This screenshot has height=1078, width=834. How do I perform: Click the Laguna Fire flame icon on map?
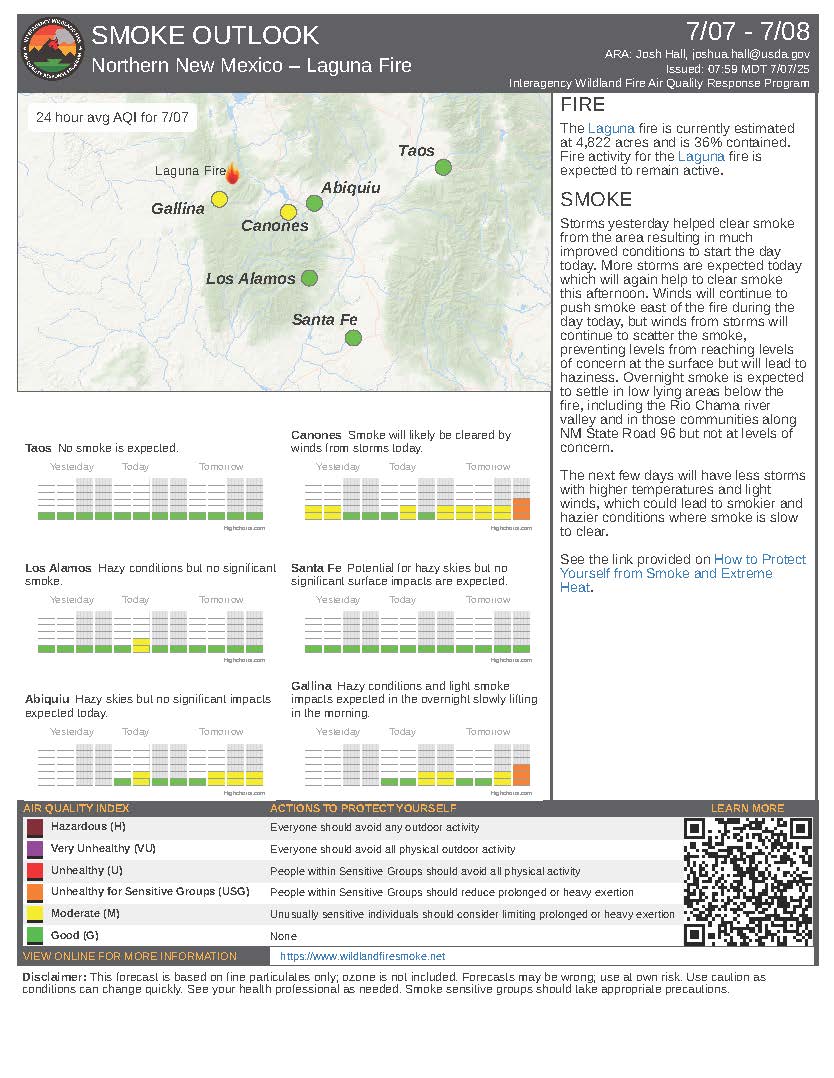point(232,174)
